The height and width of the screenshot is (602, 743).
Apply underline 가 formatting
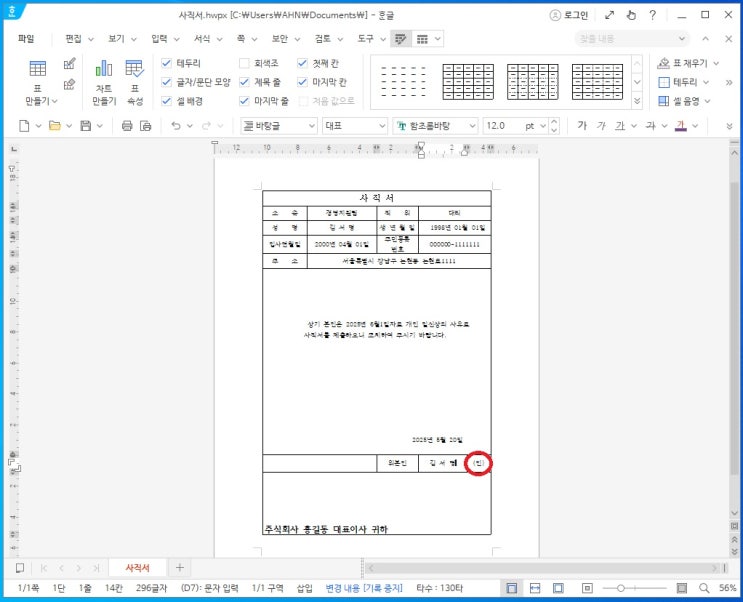pyautogui.click(x=620, y=126)
